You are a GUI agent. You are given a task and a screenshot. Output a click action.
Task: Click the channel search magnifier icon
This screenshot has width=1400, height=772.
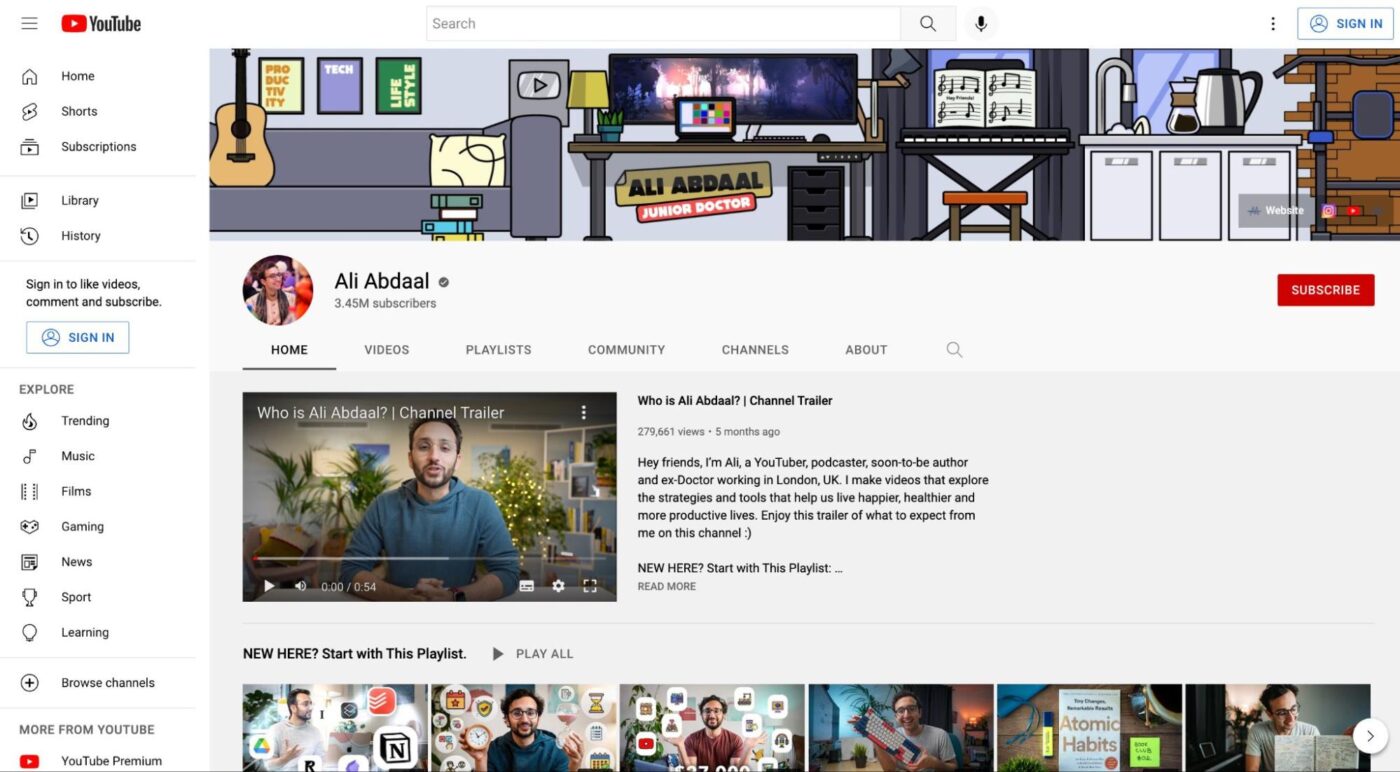pyautogui.click(x=954, y=350)
